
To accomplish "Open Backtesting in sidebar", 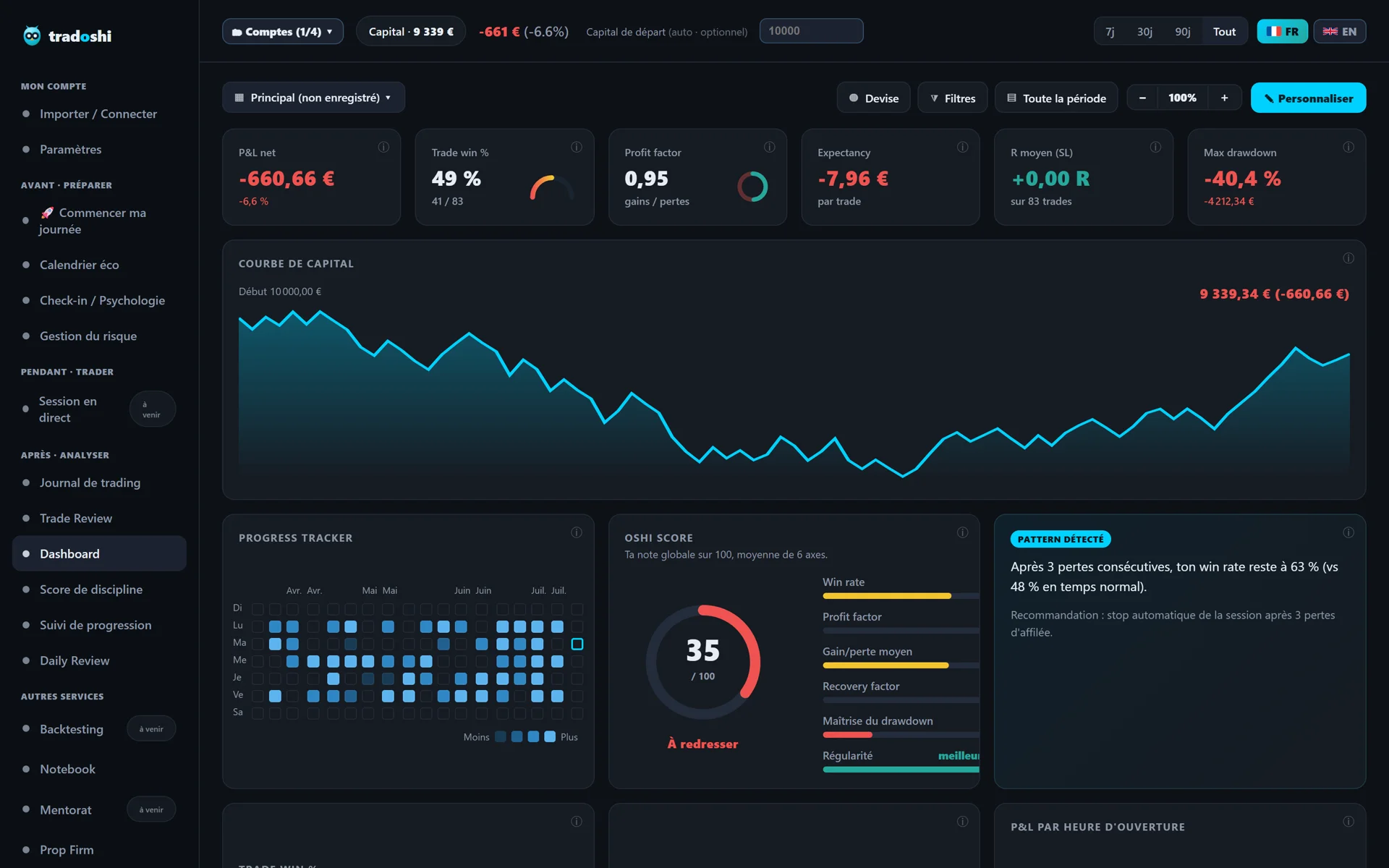I will tap(99, 728).
